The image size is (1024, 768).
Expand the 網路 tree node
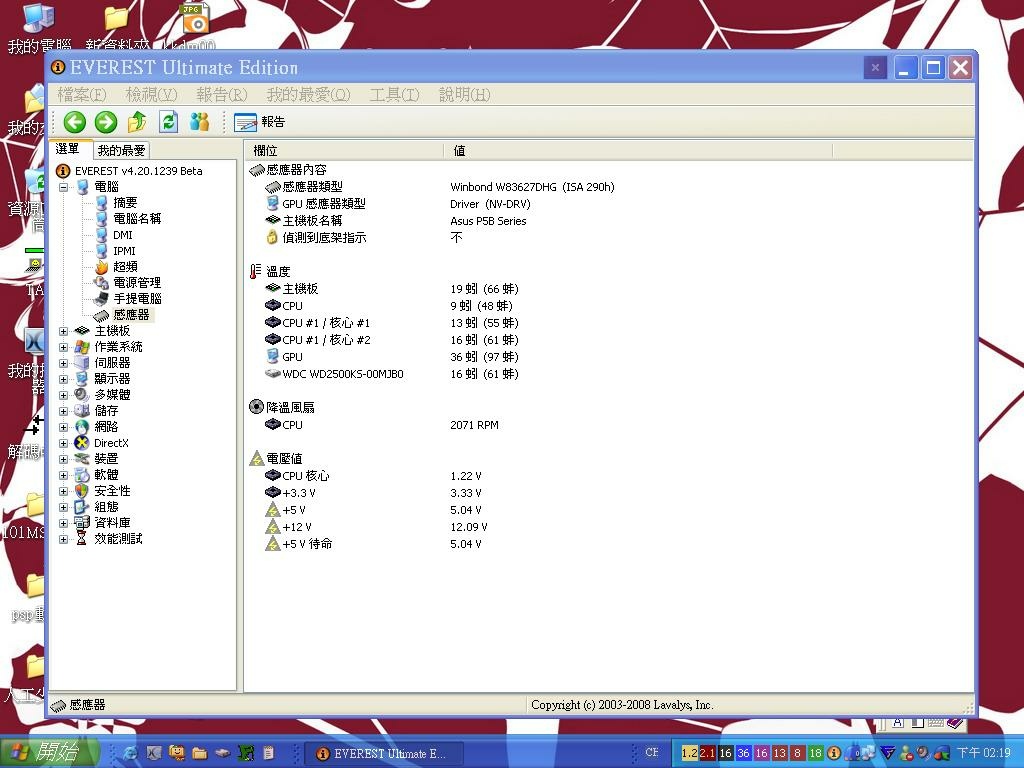[63, 427]
